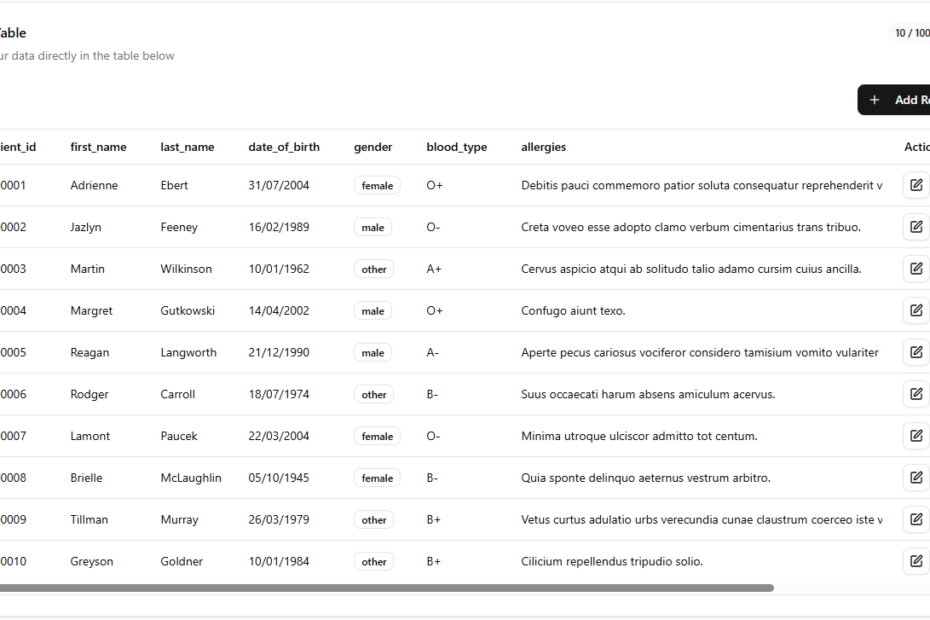Select the blood_type column header
Viewport: 930px width, 620px height.
click(456, 147)
